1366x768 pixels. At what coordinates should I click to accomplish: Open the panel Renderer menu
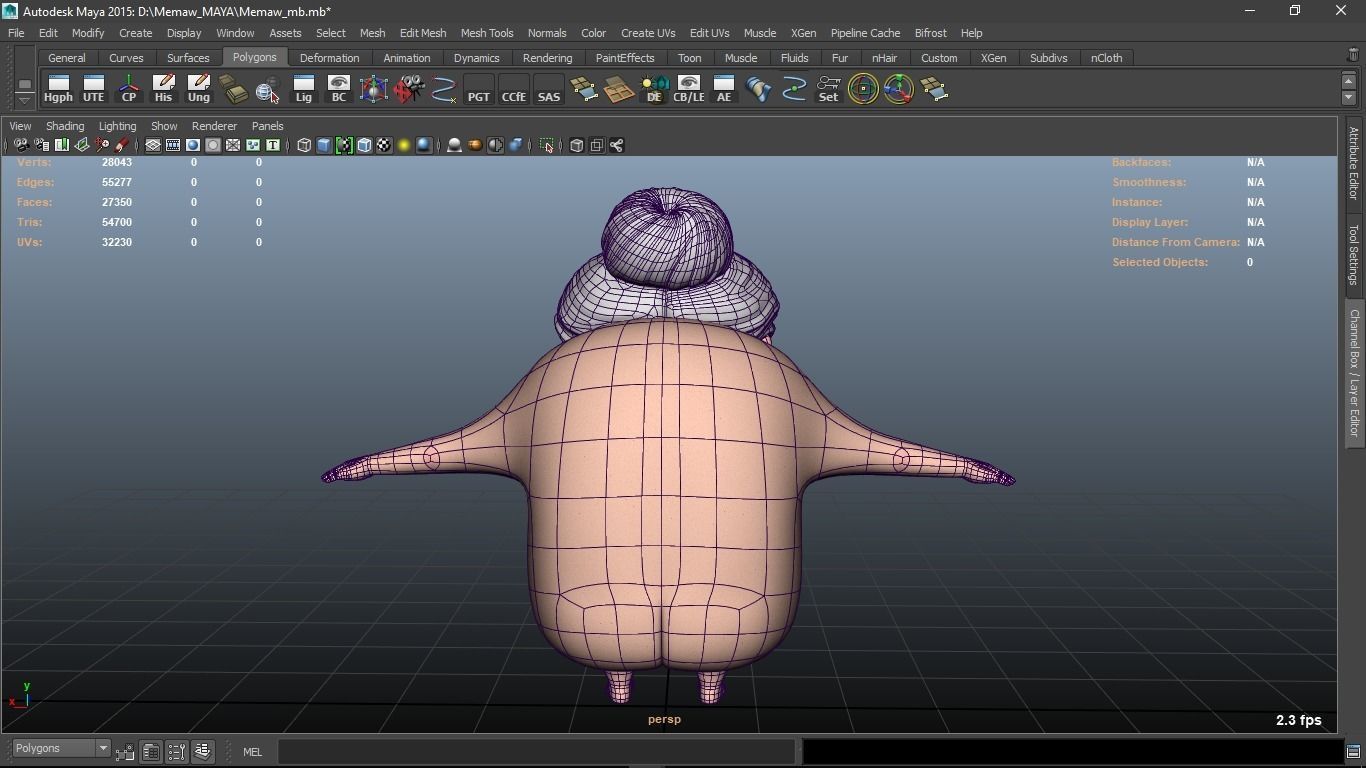[214, 126]
